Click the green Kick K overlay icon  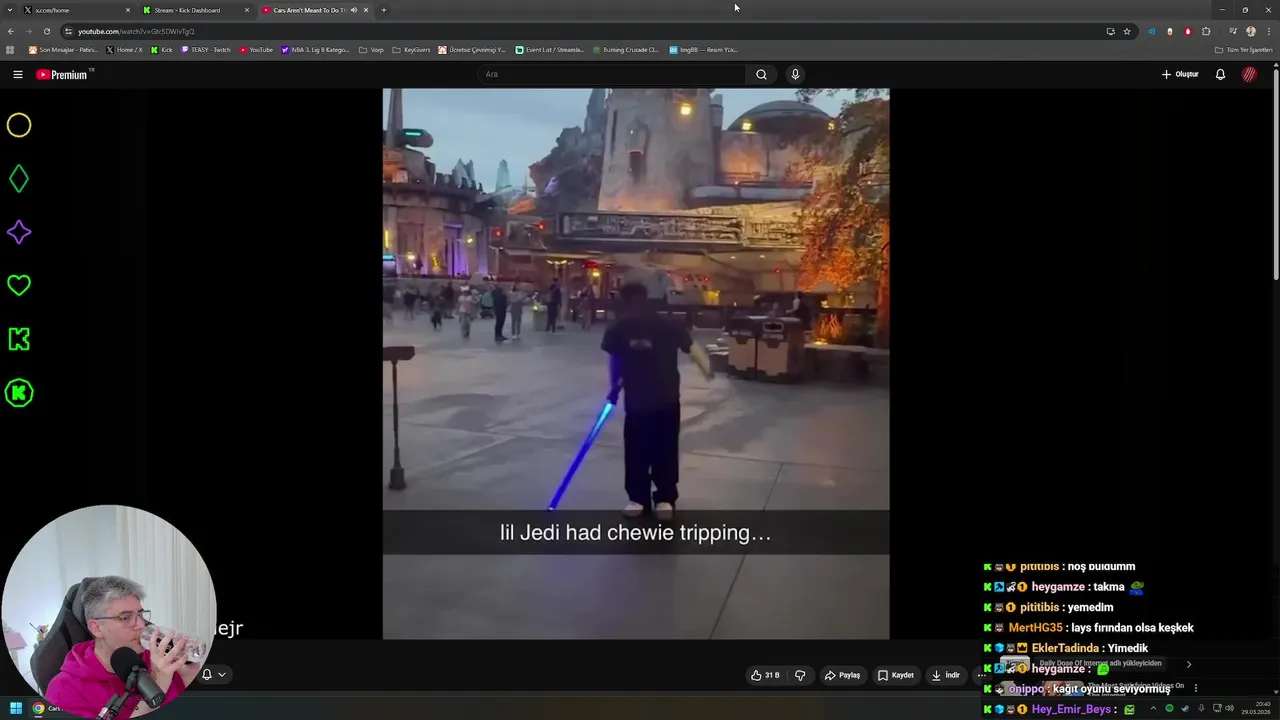pos(19,339)
